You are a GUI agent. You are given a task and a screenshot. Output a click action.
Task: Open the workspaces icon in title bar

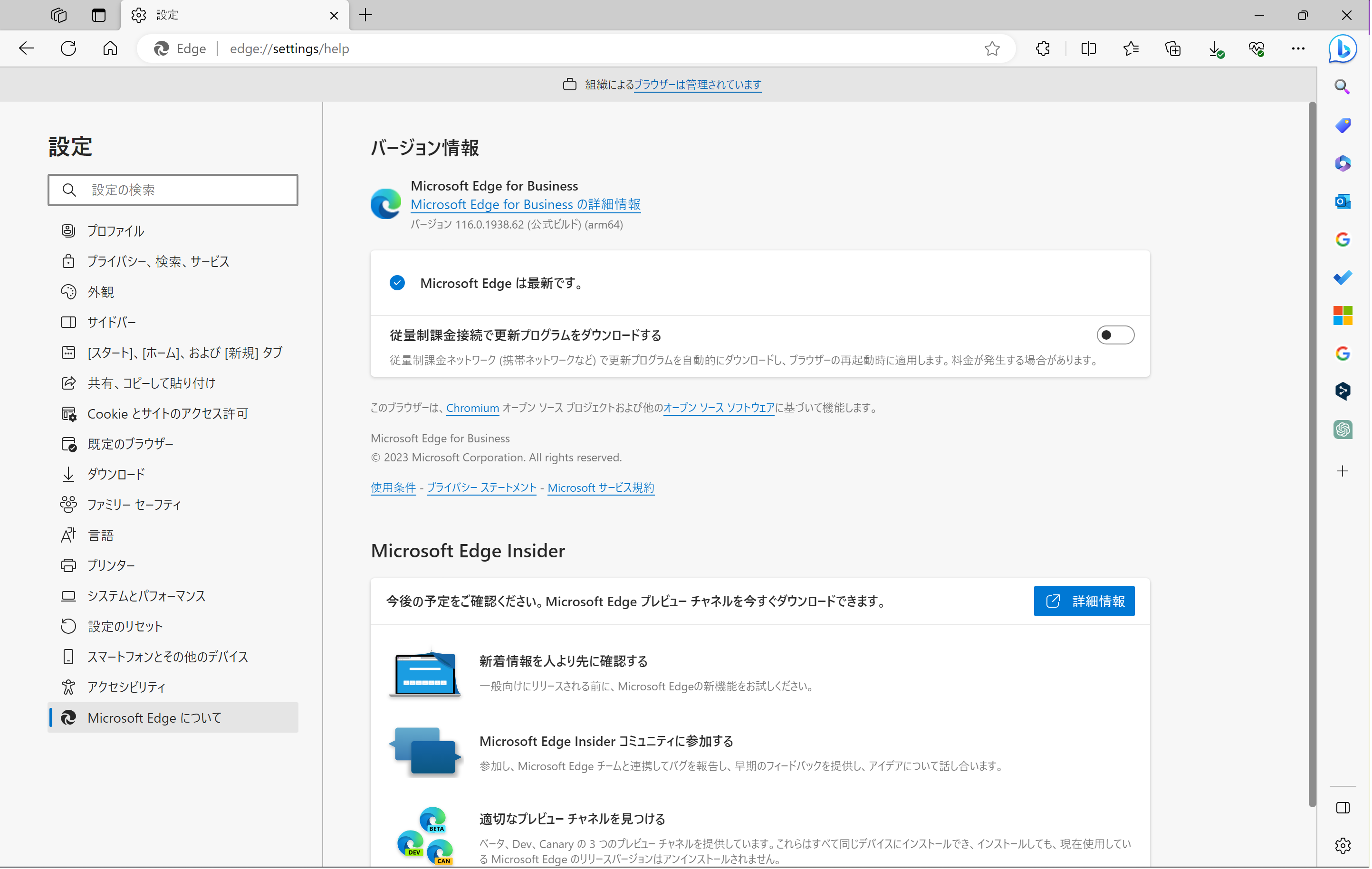[58, 15]
